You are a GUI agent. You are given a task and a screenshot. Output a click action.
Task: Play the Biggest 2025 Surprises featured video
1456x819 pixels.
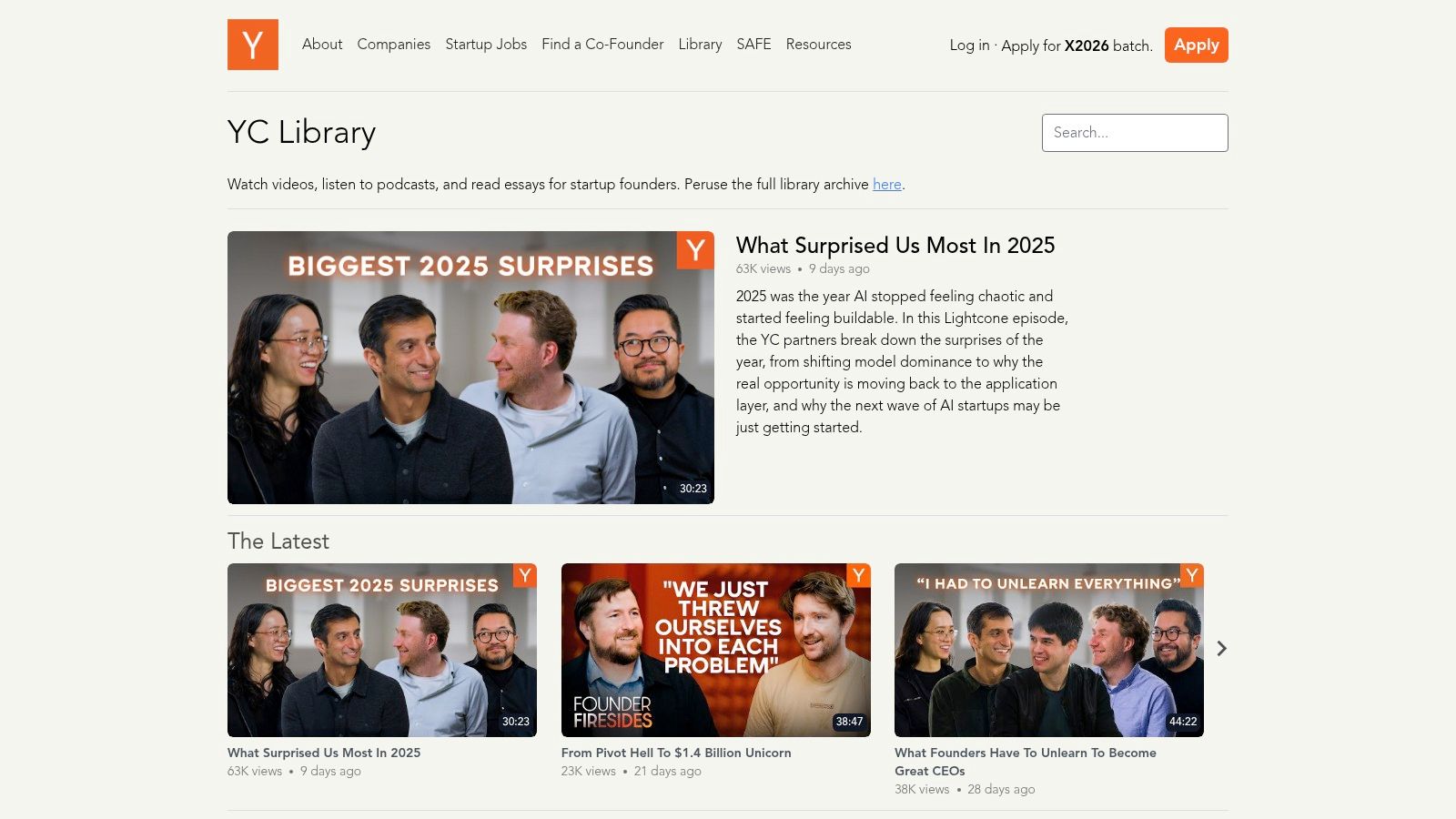point(470,368)
